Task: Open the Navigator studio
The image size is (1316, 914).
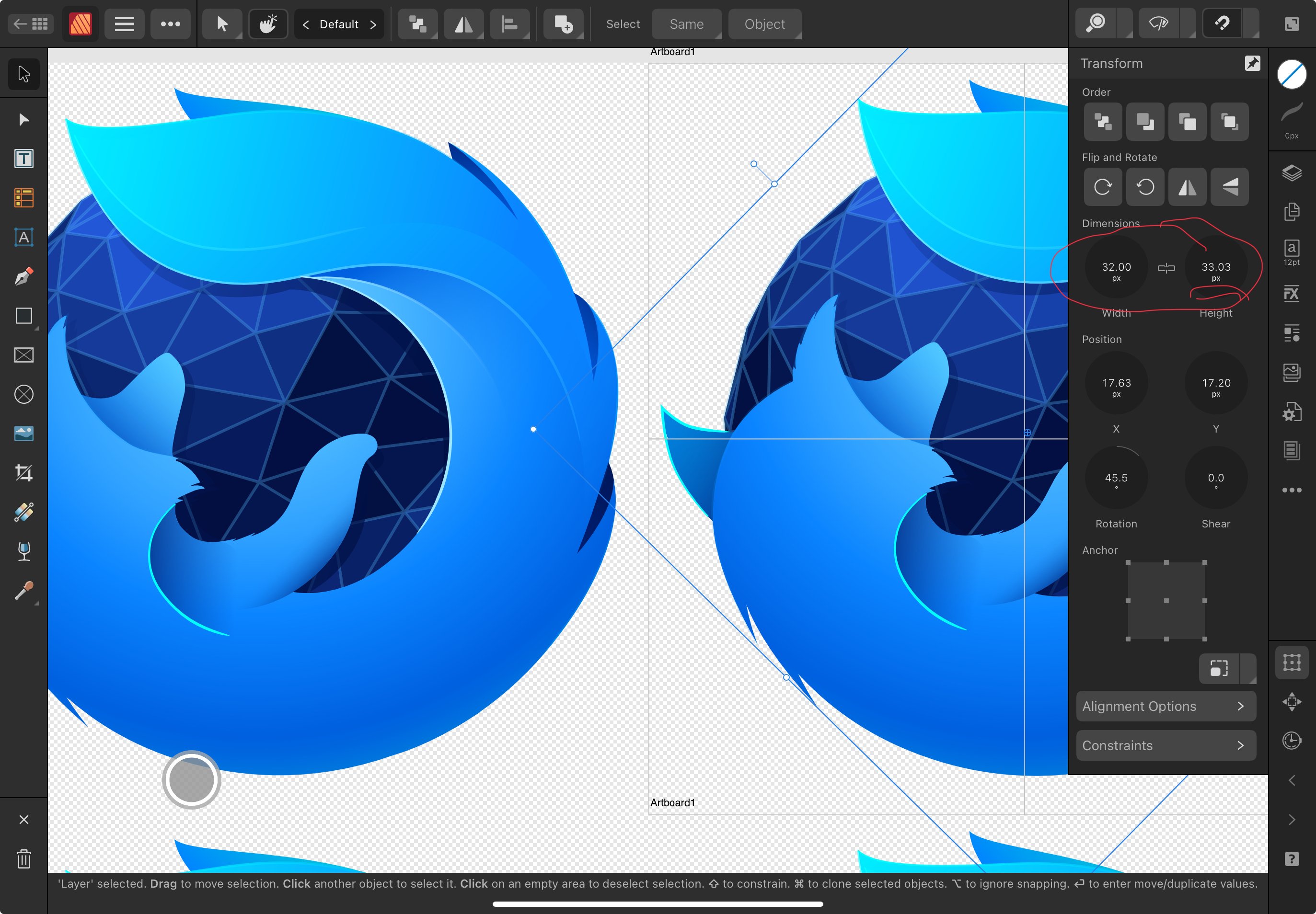Action: coord(1292,701)
